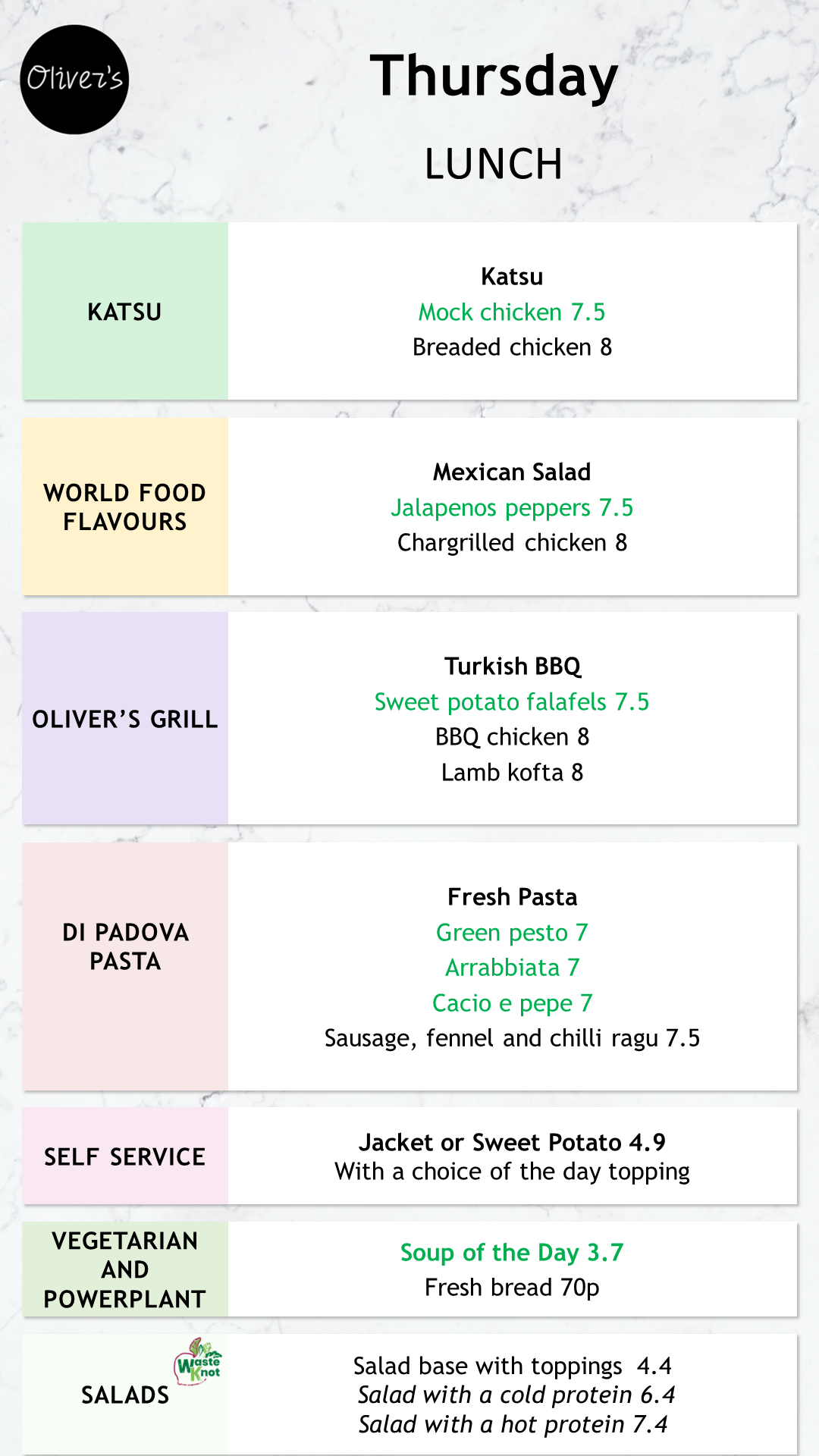Viewport: 819px width, 1456px height.
Task: Click Soup of the Day 3.7
Action: click(x=512, y=1252)
